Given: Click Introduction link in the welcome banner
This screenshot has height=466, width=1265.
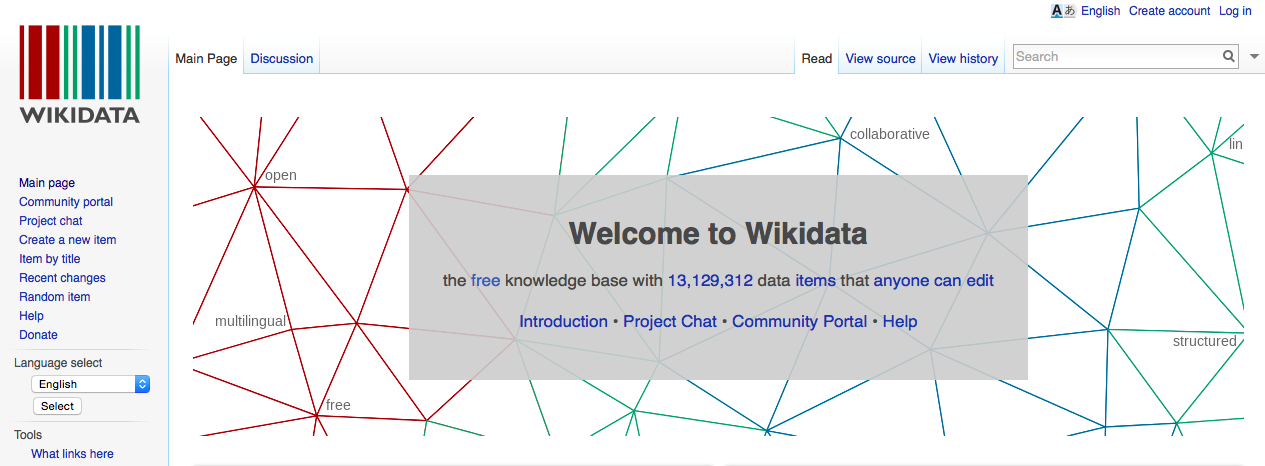Looking at the screenshot, I should (x=563, y=322).
